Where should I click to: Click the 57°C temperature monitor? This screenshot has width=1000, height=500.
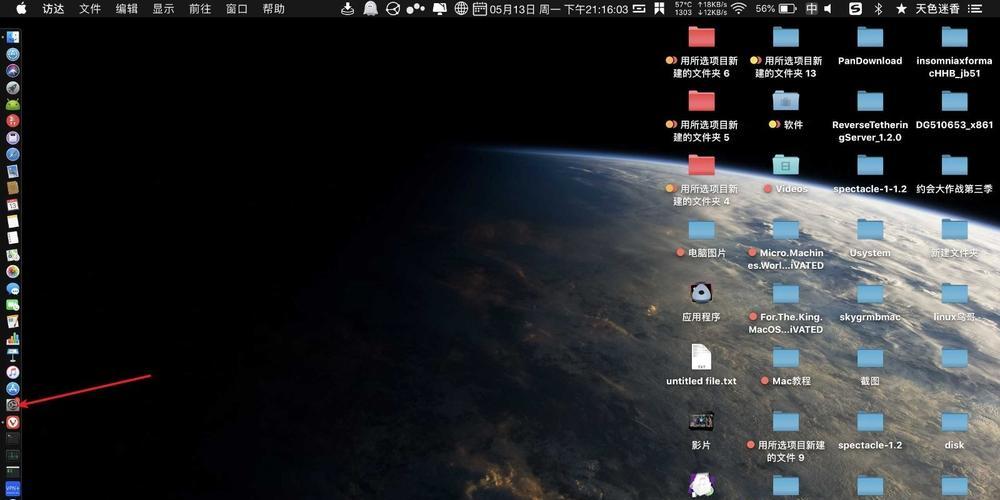click(683, 8)
